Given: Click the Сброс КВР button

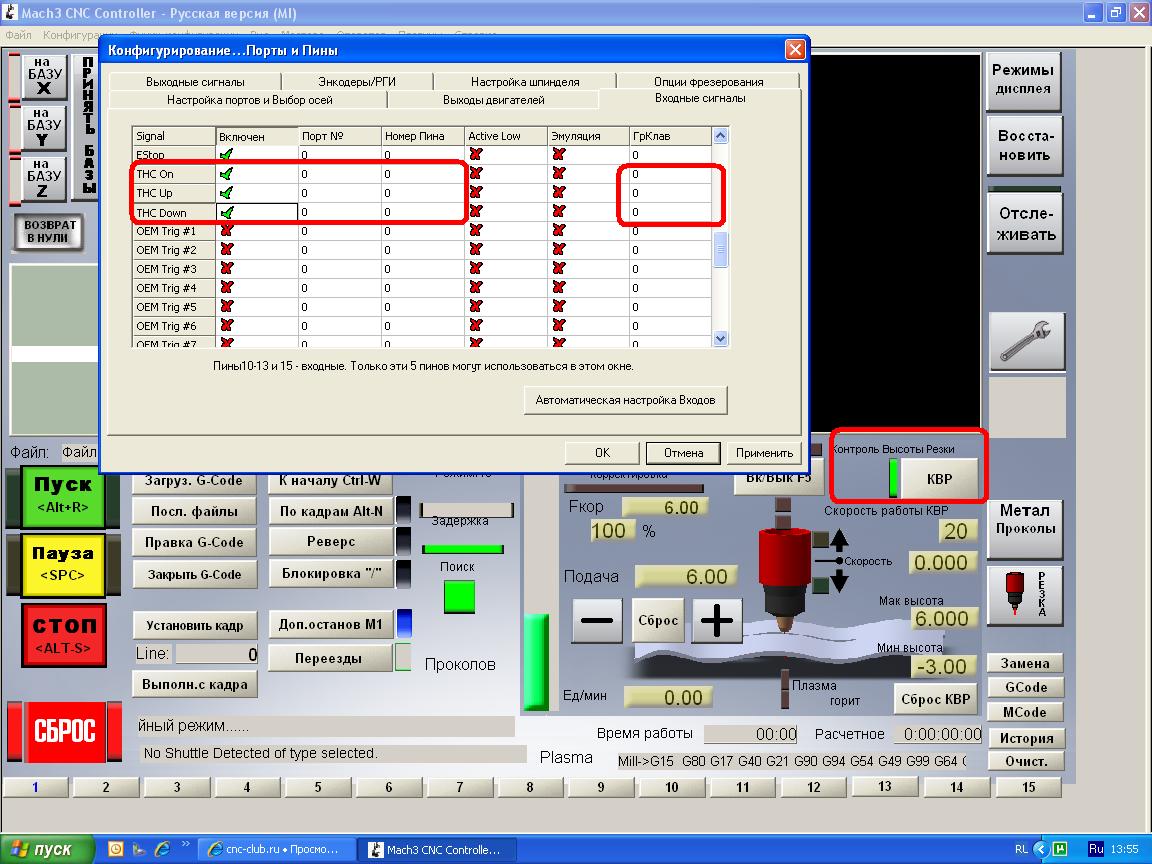Looking at the screenshot, I should pyautogui.click(x=936, y=699).
